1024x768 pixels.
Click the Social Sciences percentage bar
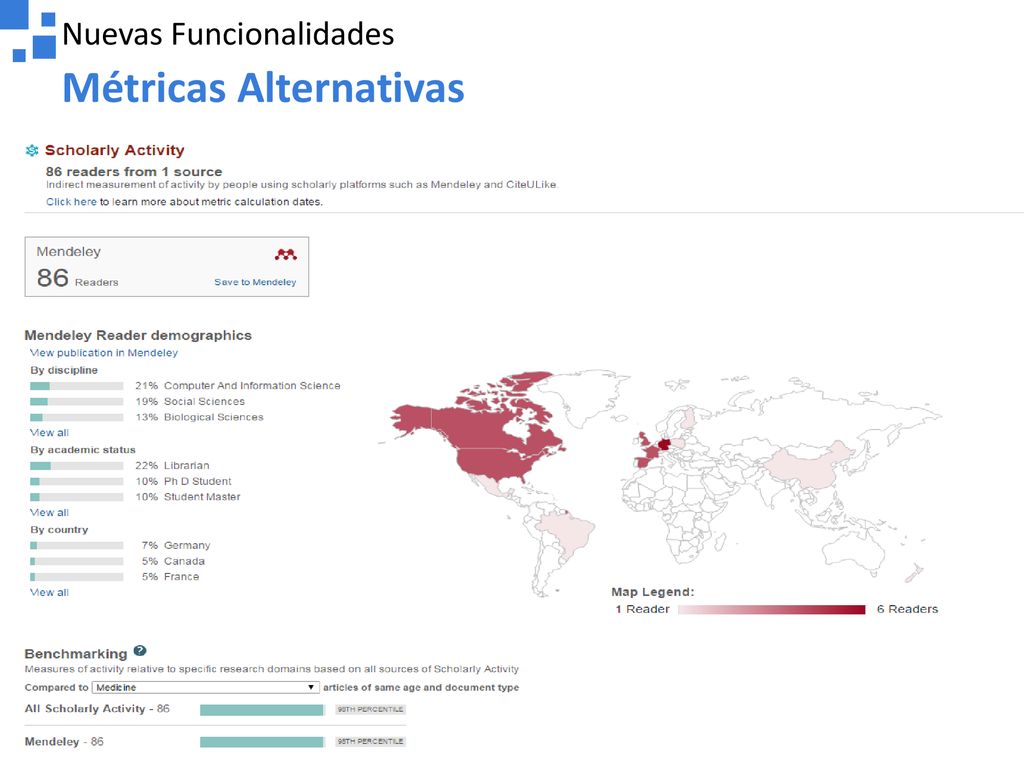[76, 402]
